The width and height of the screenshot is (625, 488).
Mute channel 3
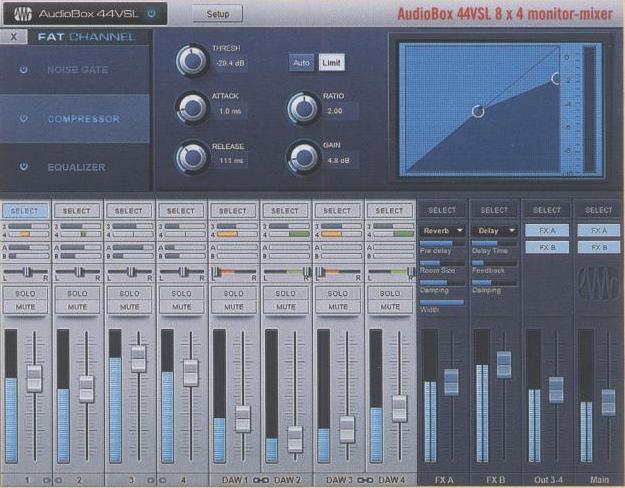[130, 307]
